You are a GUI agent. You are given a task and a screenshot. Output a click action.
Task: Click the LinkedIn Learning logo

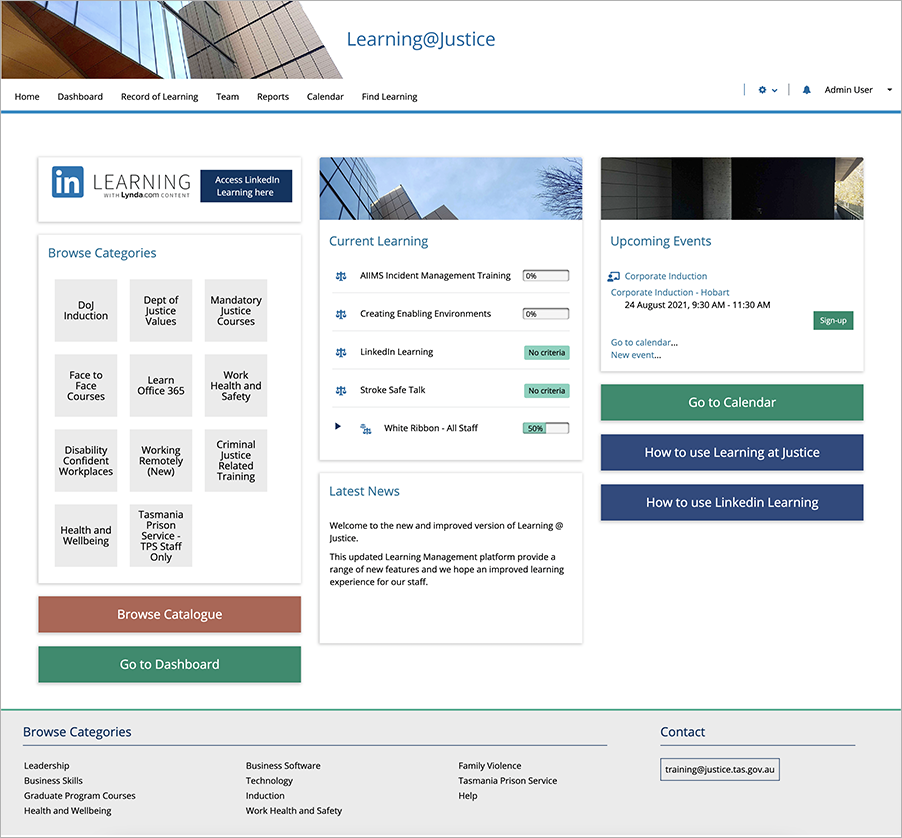pyautogui.click(x=121, y=183)
